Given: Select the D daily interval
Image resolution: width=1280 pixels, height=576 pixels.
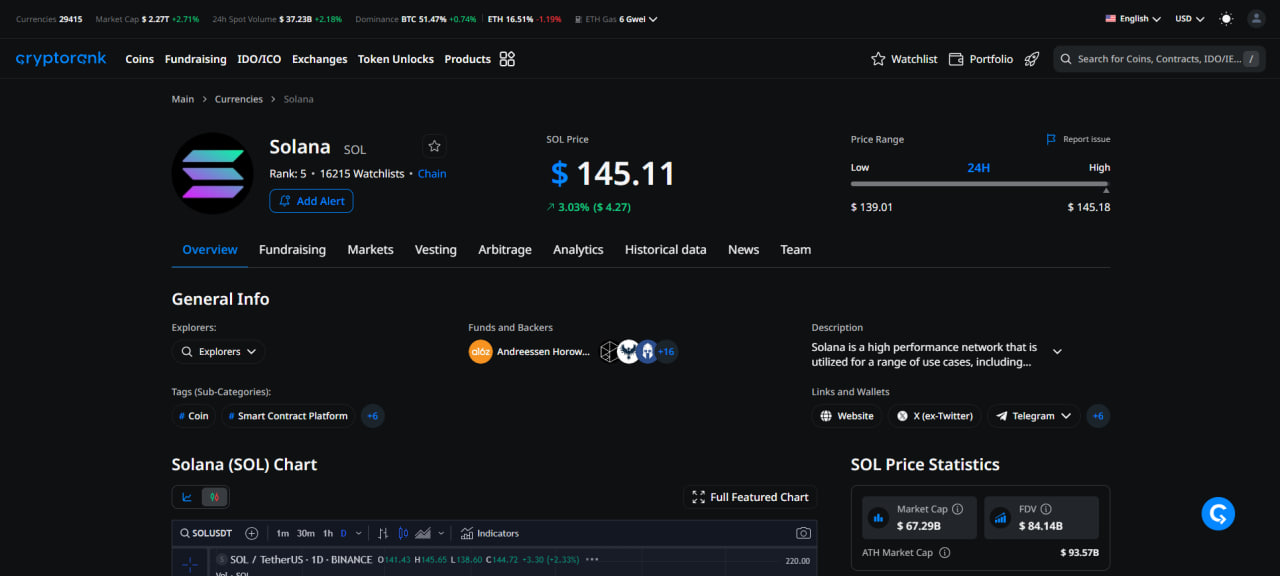Looking at the screenshot, I should 344,533.
